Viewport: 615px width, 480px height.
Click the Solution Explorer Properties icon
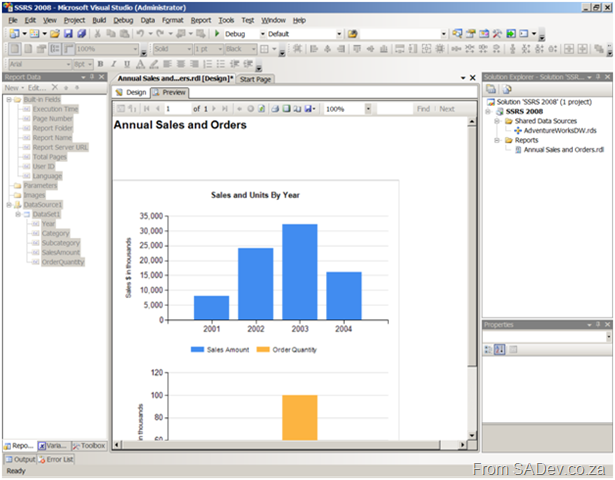tap(491, 89)
